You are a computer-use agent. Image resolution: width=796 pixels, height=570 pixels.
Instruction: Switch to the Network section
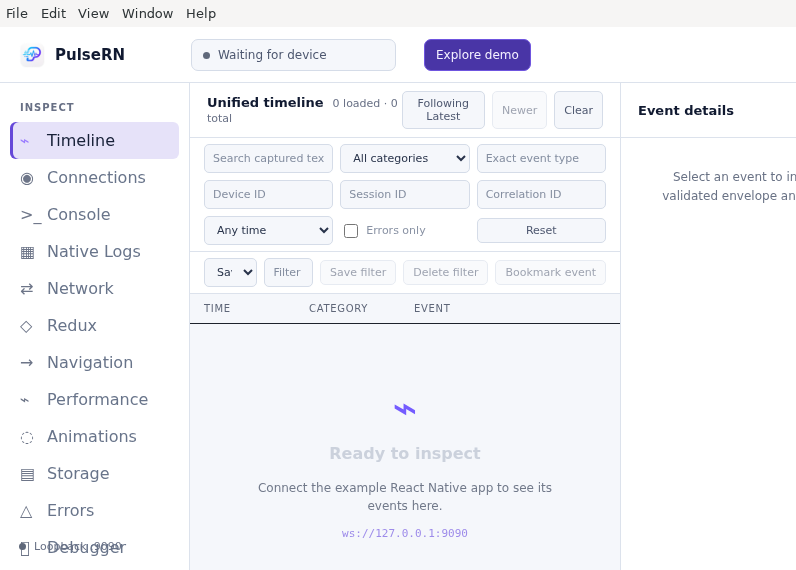pos(94,289)
